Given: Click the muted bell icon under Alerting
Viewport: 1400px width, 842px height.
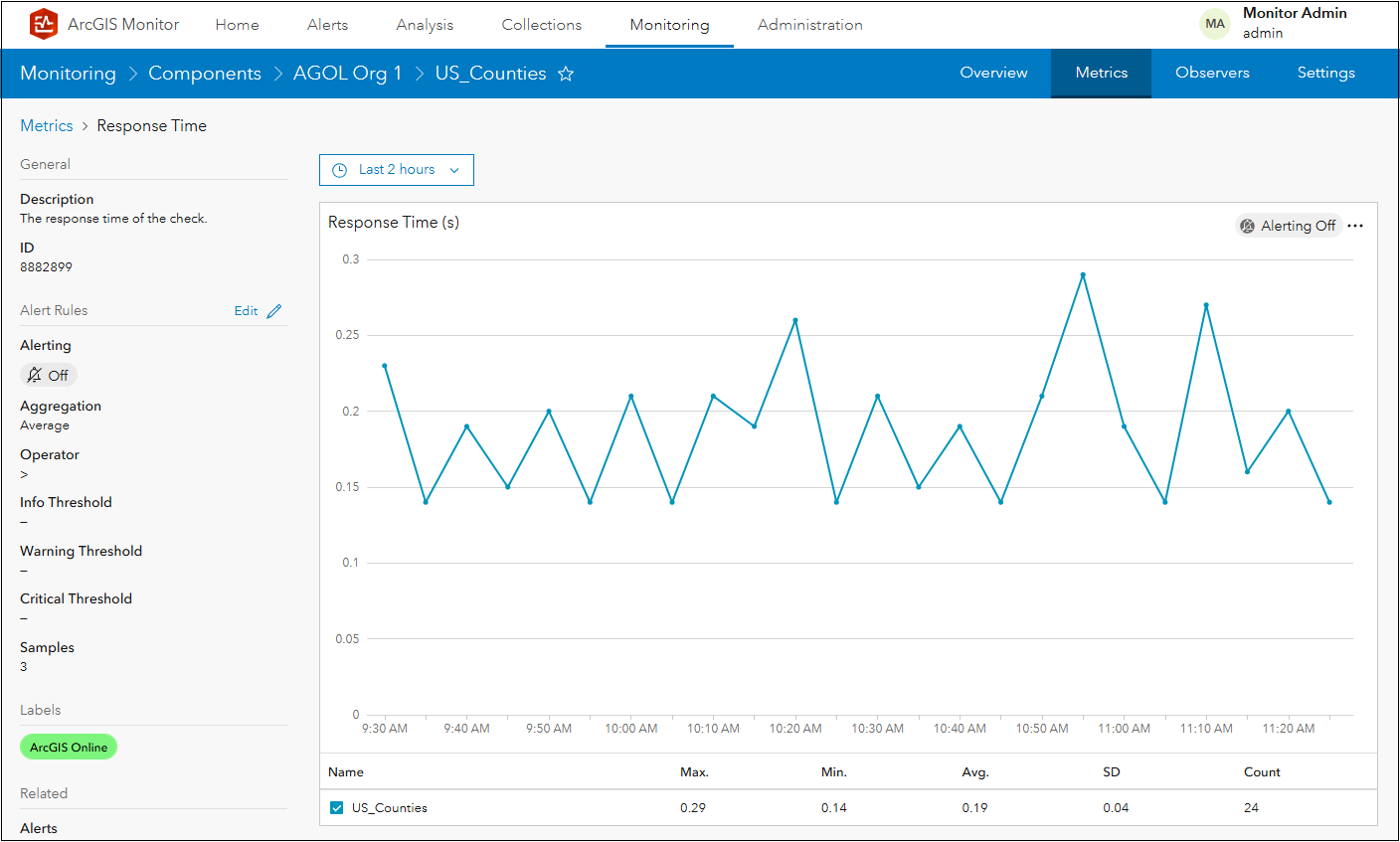Looking at the screenshot, I should tap(35, 375).
